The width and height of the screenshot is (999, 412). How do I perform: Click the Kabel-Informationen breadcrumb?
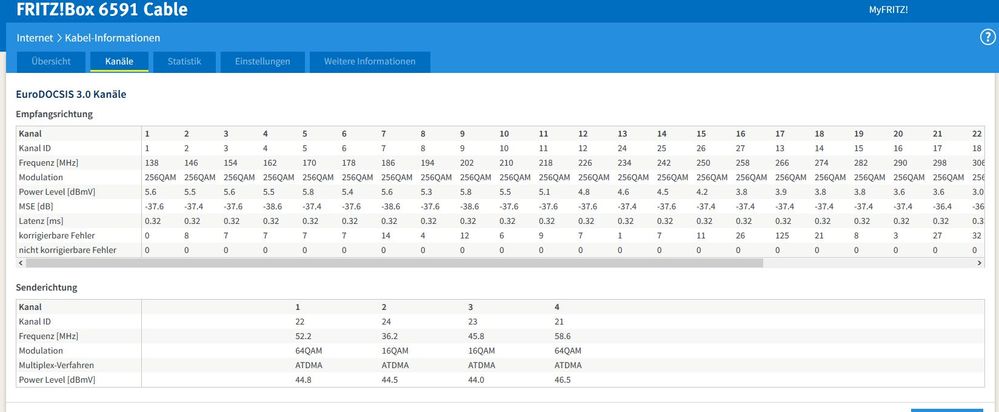point(112,38)
